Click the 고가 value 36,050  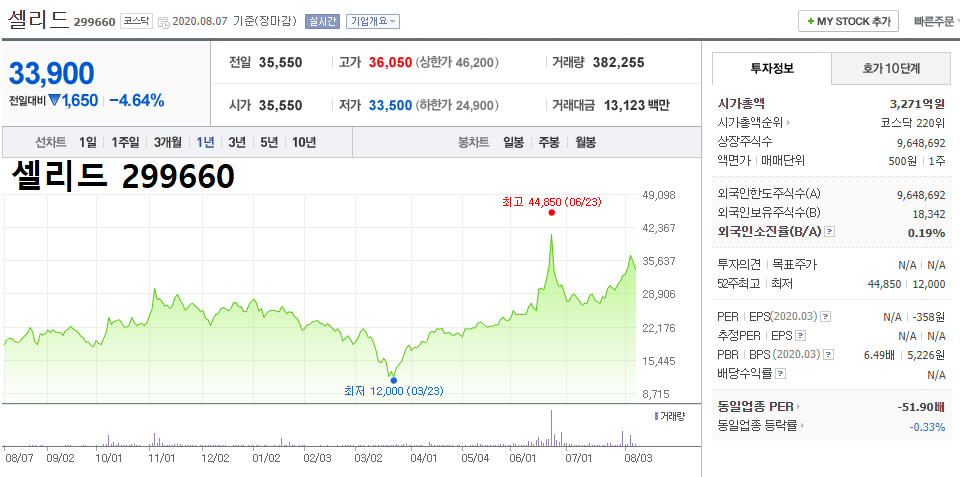click(390, 62)
